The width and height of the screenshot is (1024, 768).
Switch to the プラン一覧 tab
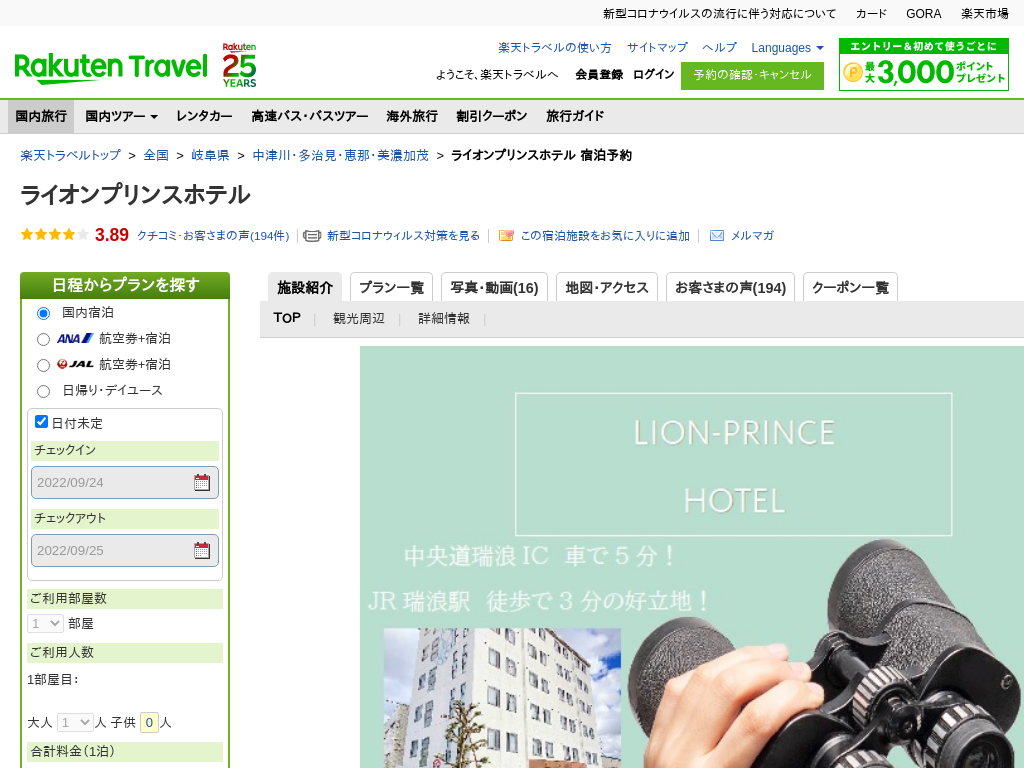point(391,287)
